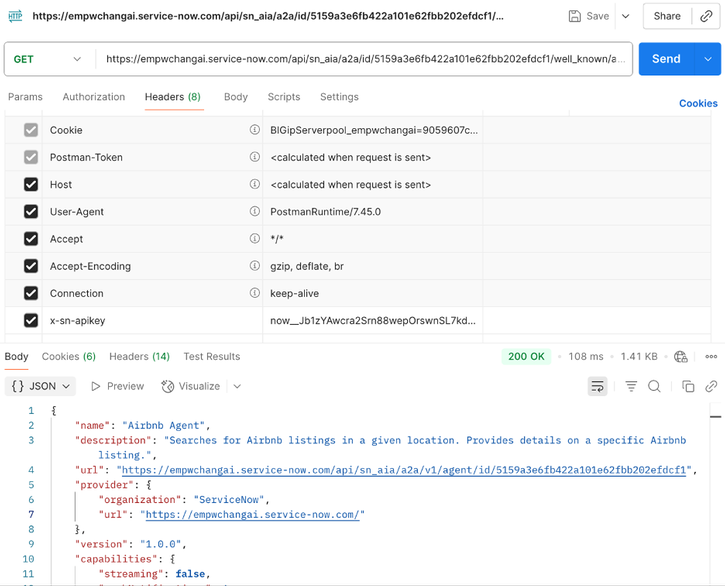Click the response body scrollbar marker
This screenshot has height=587, width=725.
(x=715, y=416)
